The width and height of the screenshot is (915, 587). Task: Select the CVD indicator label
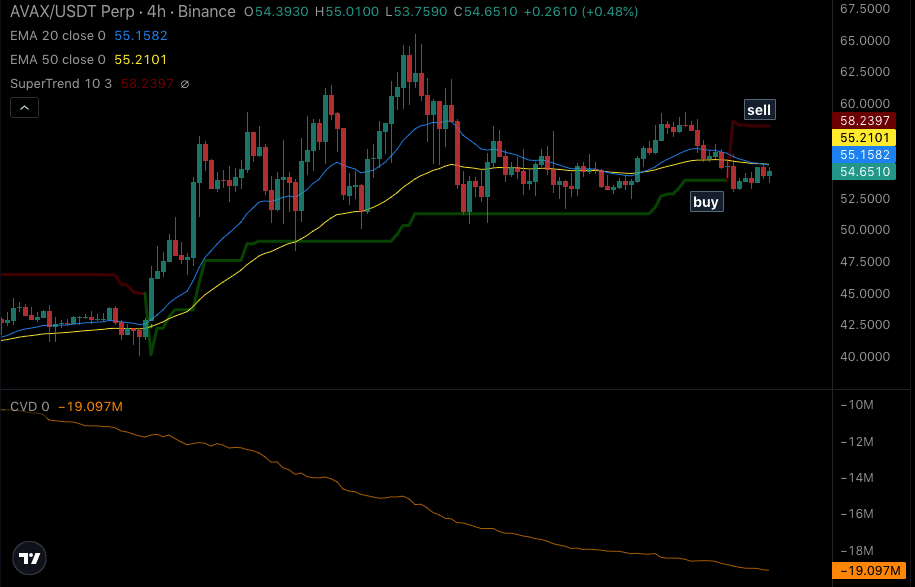point(30,407)
